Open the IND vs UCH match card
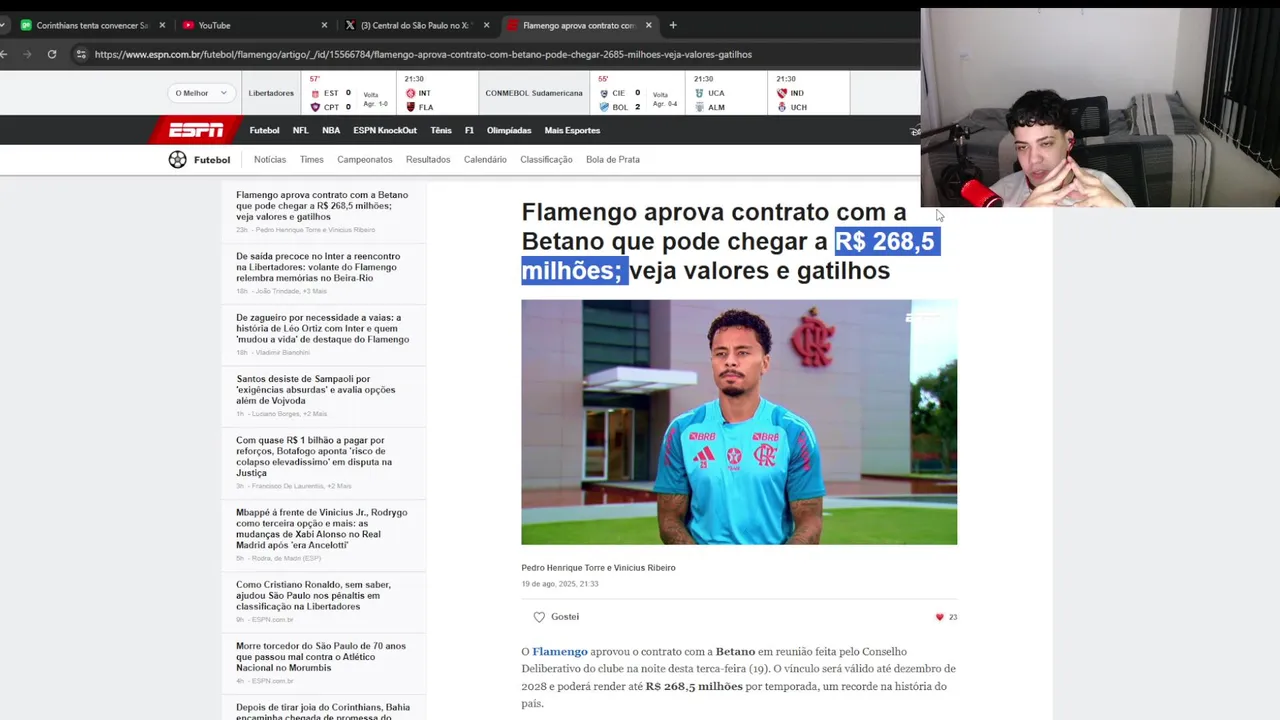Screen dimensions: 1280x720 pyautogui.click(x=808, y=93)
